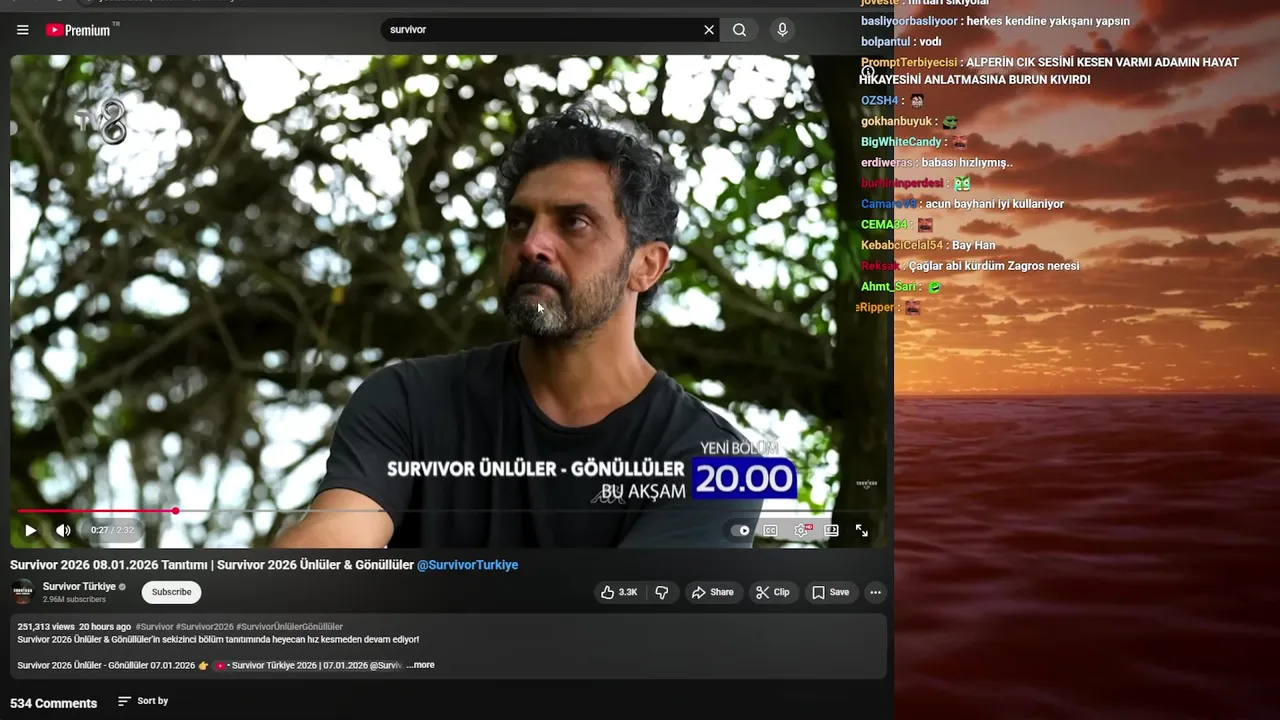Click the #Survivor hashtag

coord(154,627)
